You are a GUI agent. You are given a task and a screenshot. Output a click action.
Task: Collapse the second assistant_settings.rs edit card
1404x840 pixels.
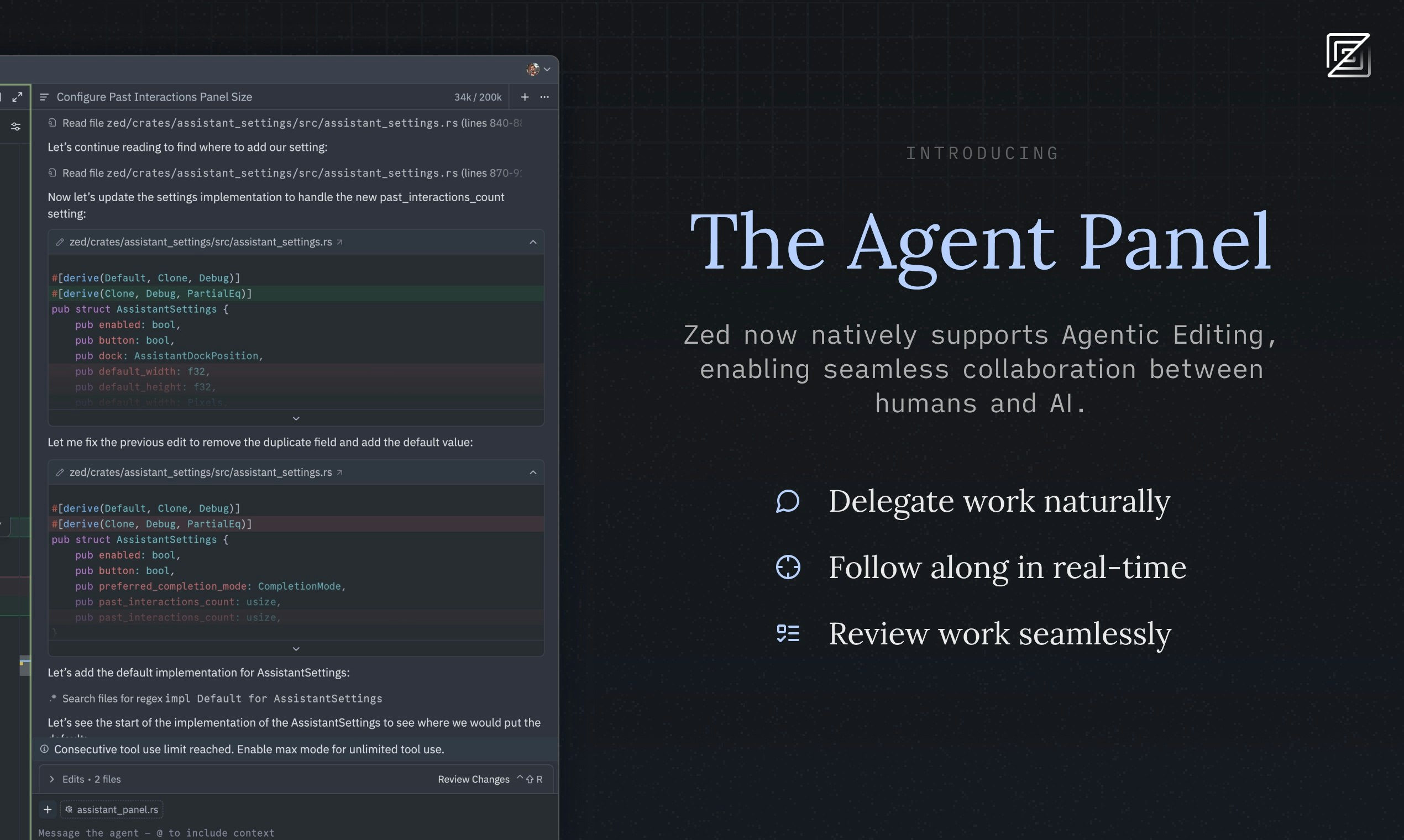(533, 473)
